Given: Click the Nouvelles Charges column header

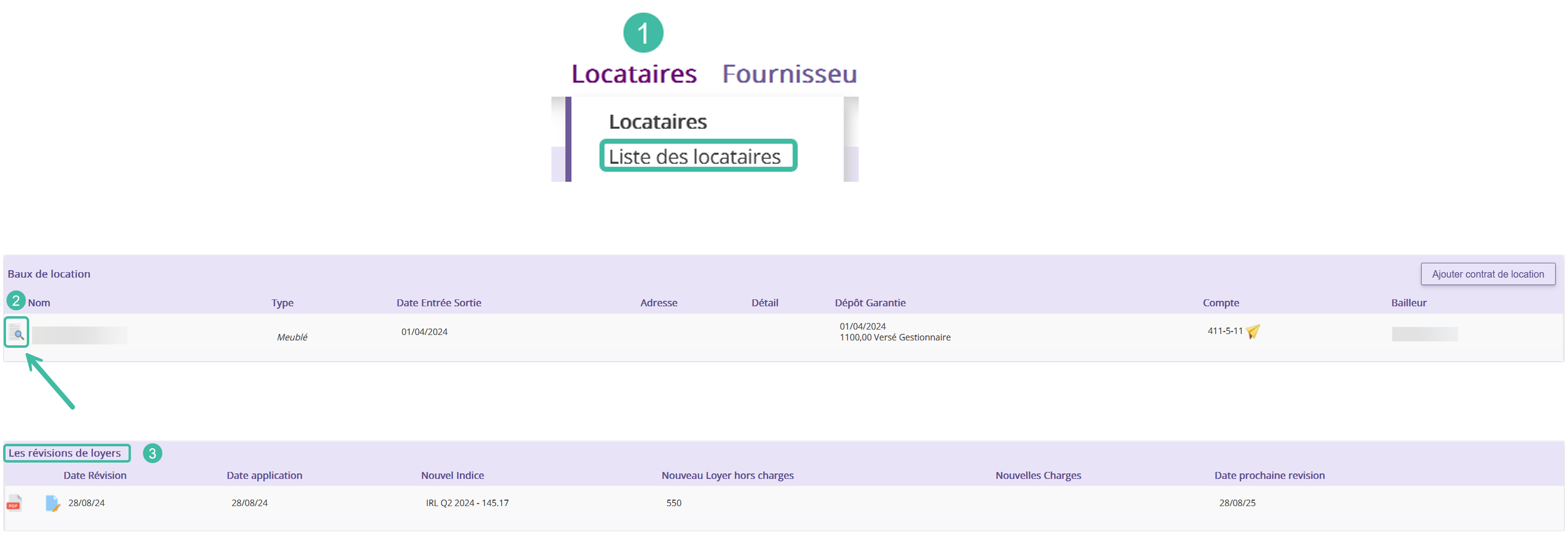Looking at the screenshot, I should 1038,475.
